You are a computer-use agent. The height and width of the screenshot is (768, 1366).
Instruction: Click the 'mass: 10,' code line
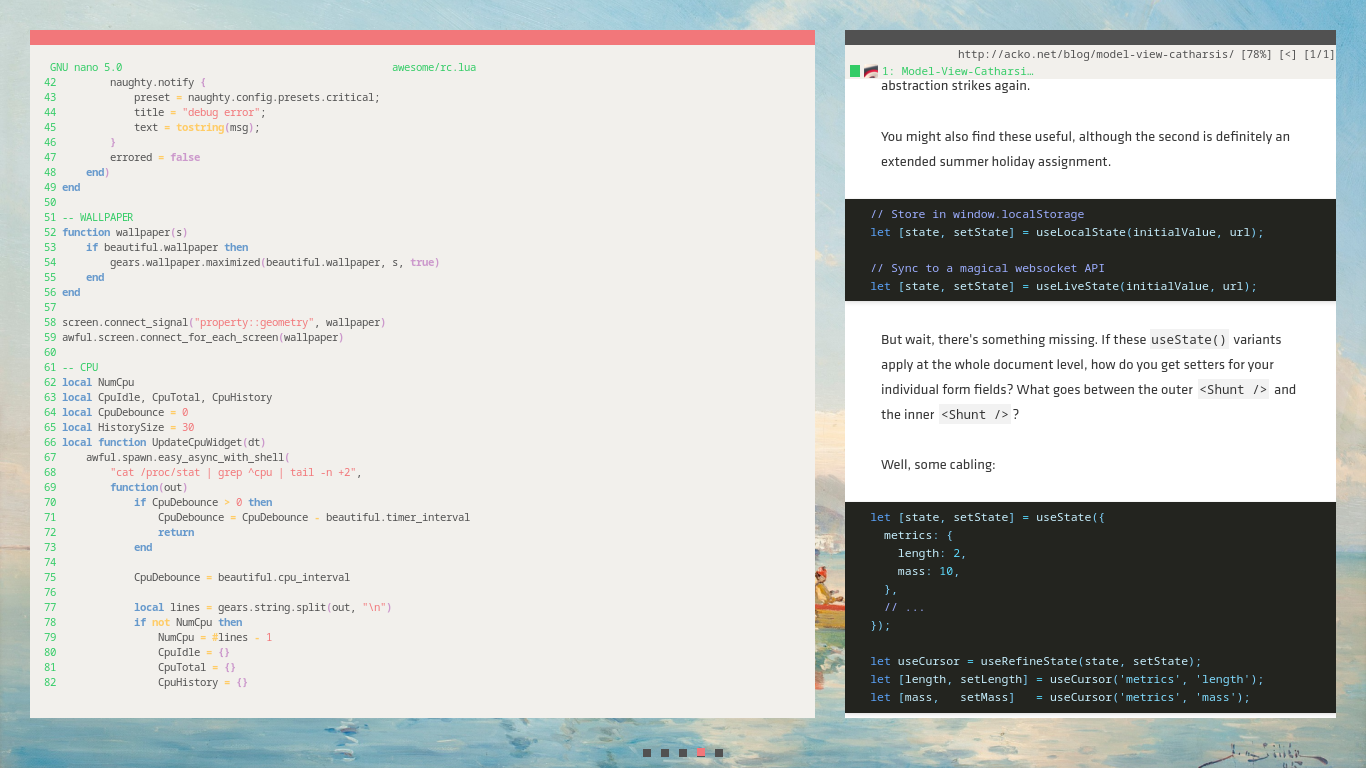[929, 571]
